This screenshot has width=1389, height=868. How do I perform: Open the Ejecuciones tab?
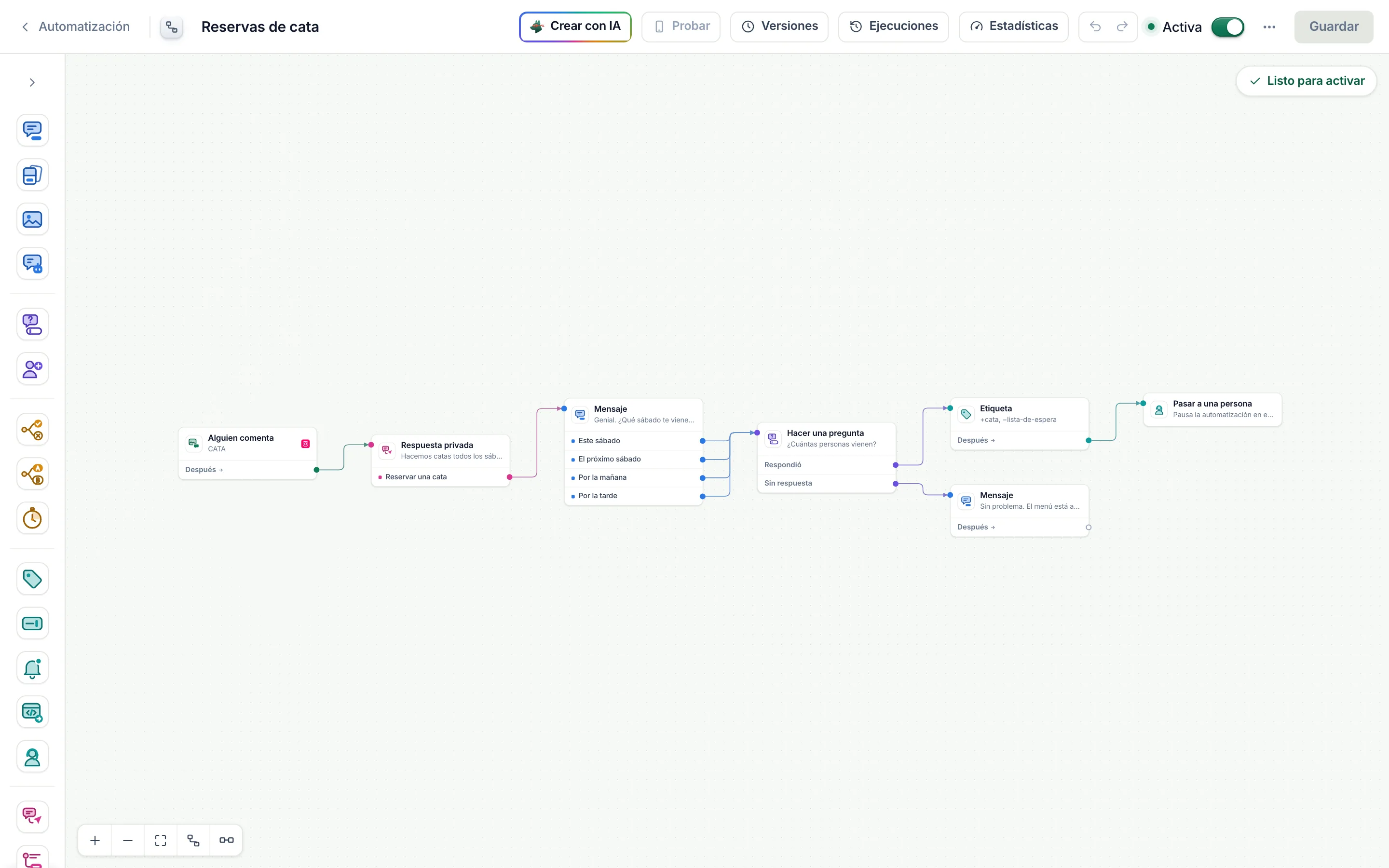click(894, 27)
